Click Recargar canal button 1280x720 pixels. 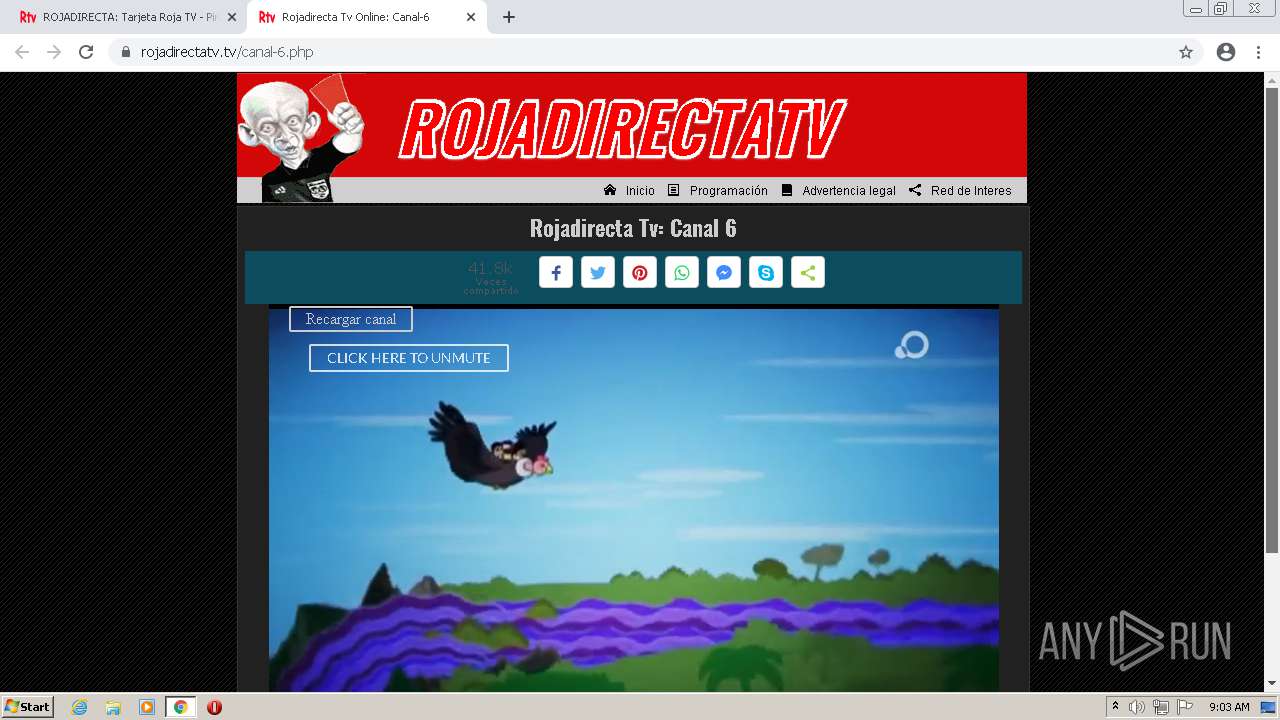tap(351, 319)
